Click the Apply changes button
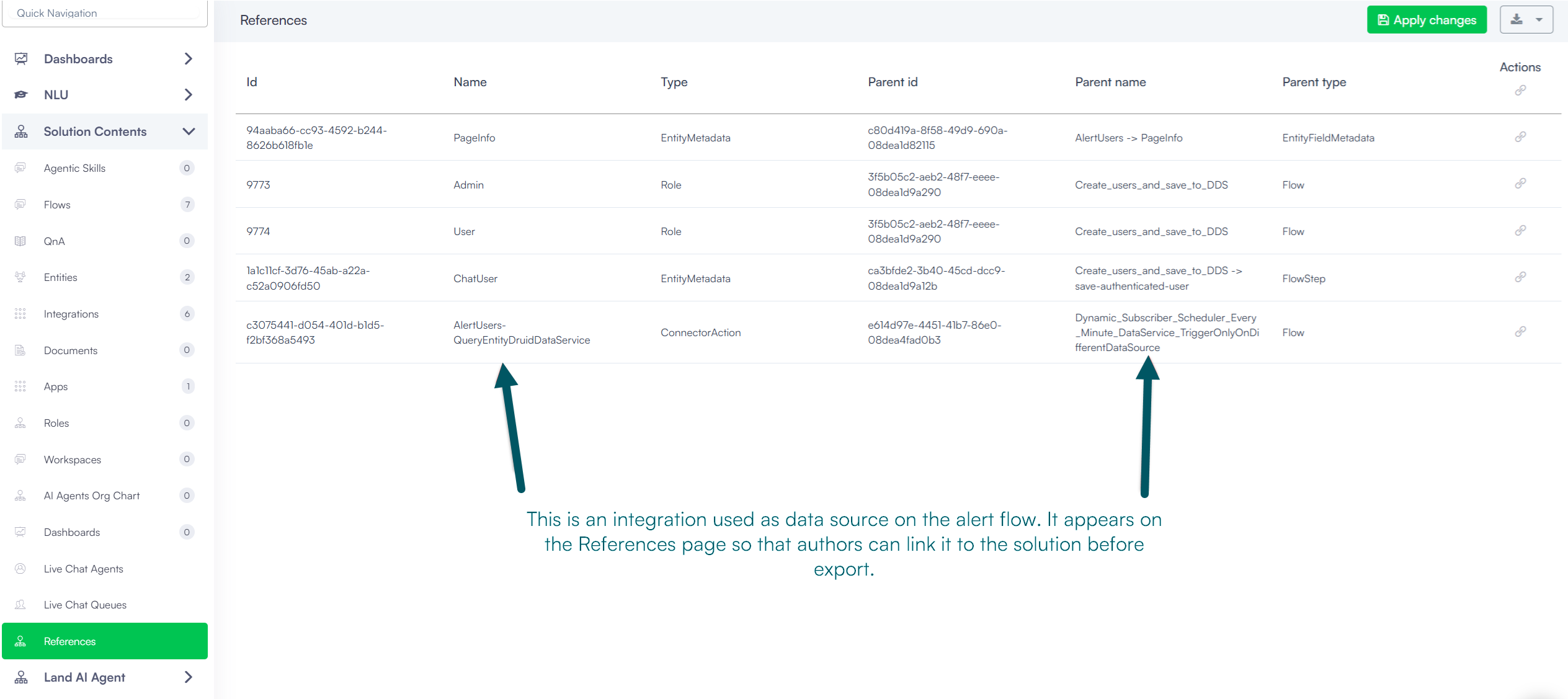 1427,20
